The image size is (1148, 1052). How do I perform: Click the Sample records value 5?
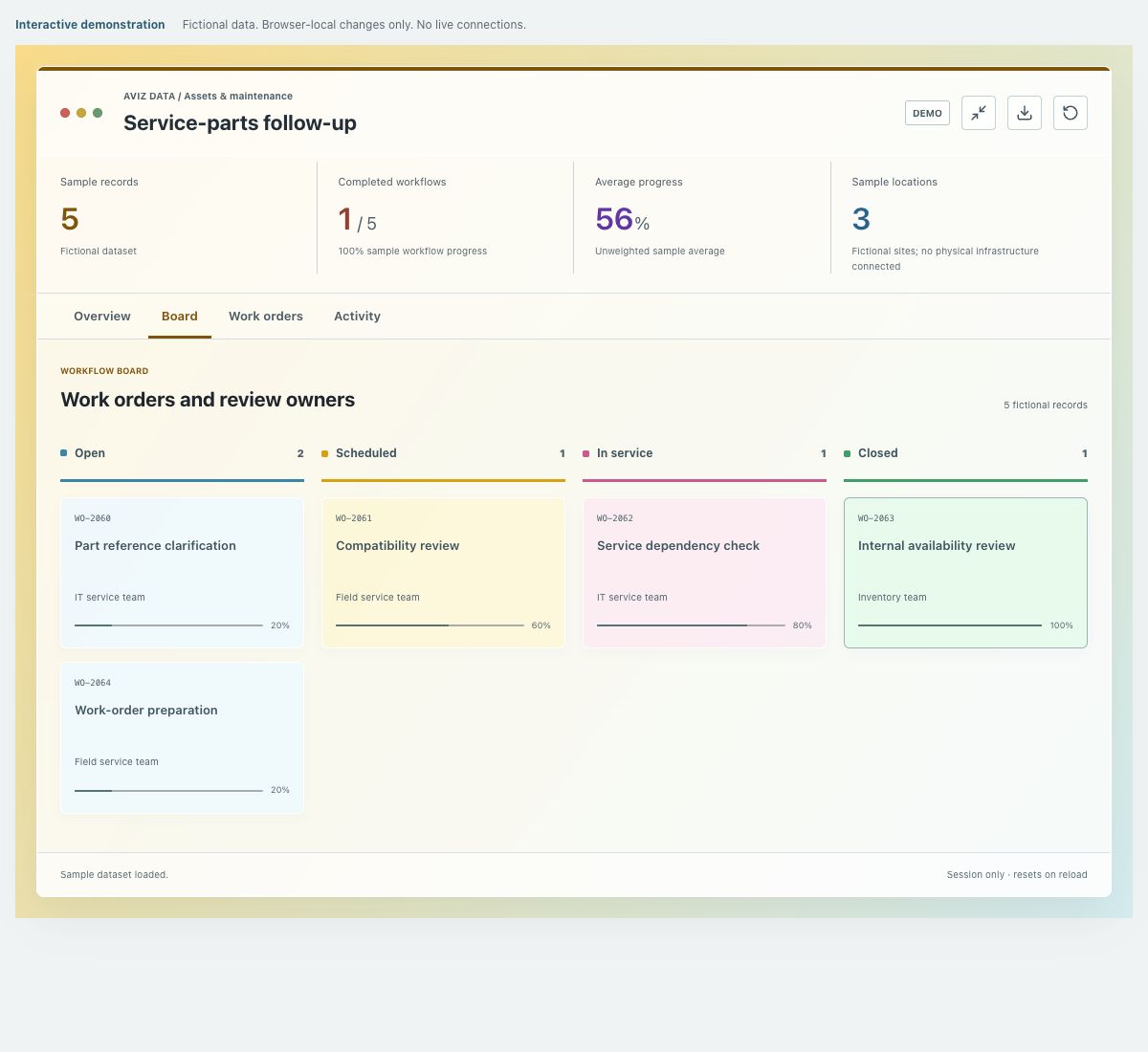70,219
